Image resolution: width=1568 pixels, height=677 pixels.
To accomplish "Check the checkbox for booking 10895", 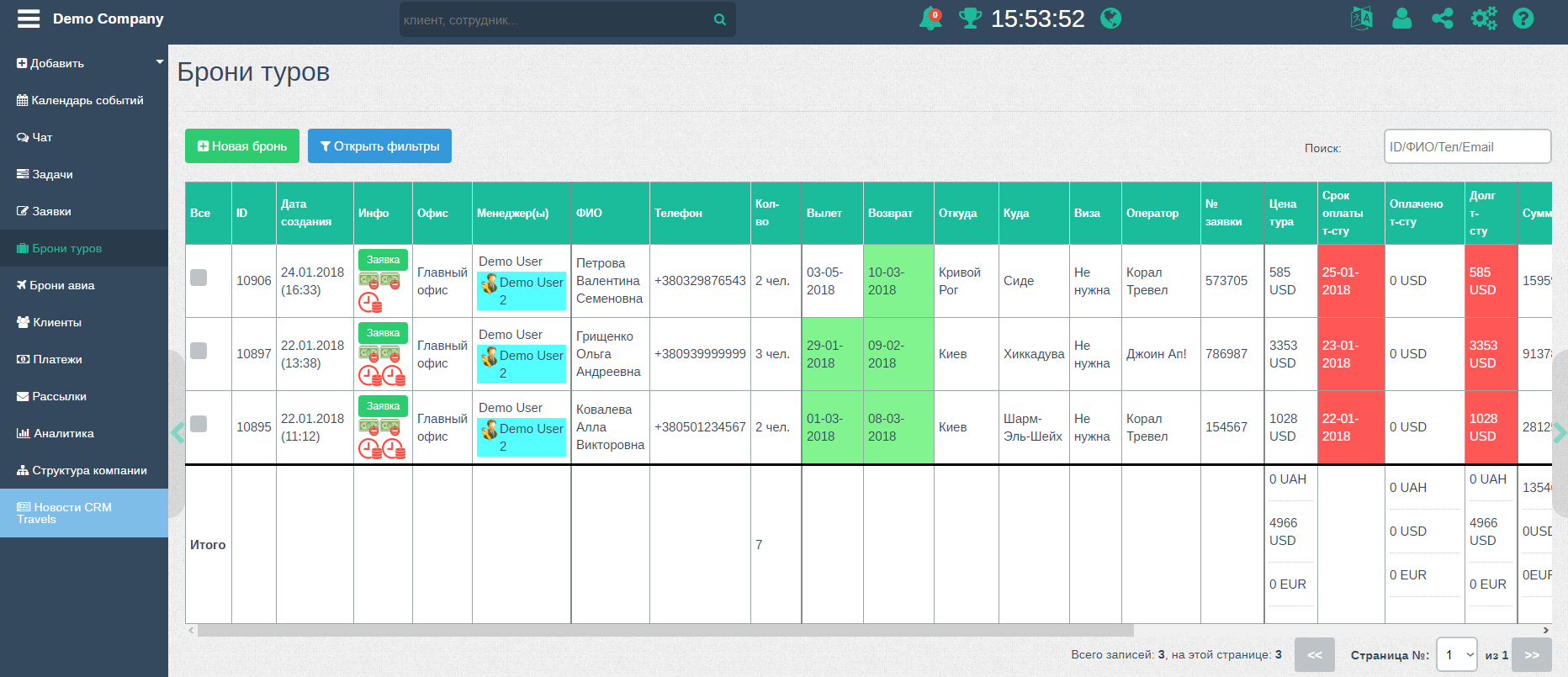I will point(199,424).
